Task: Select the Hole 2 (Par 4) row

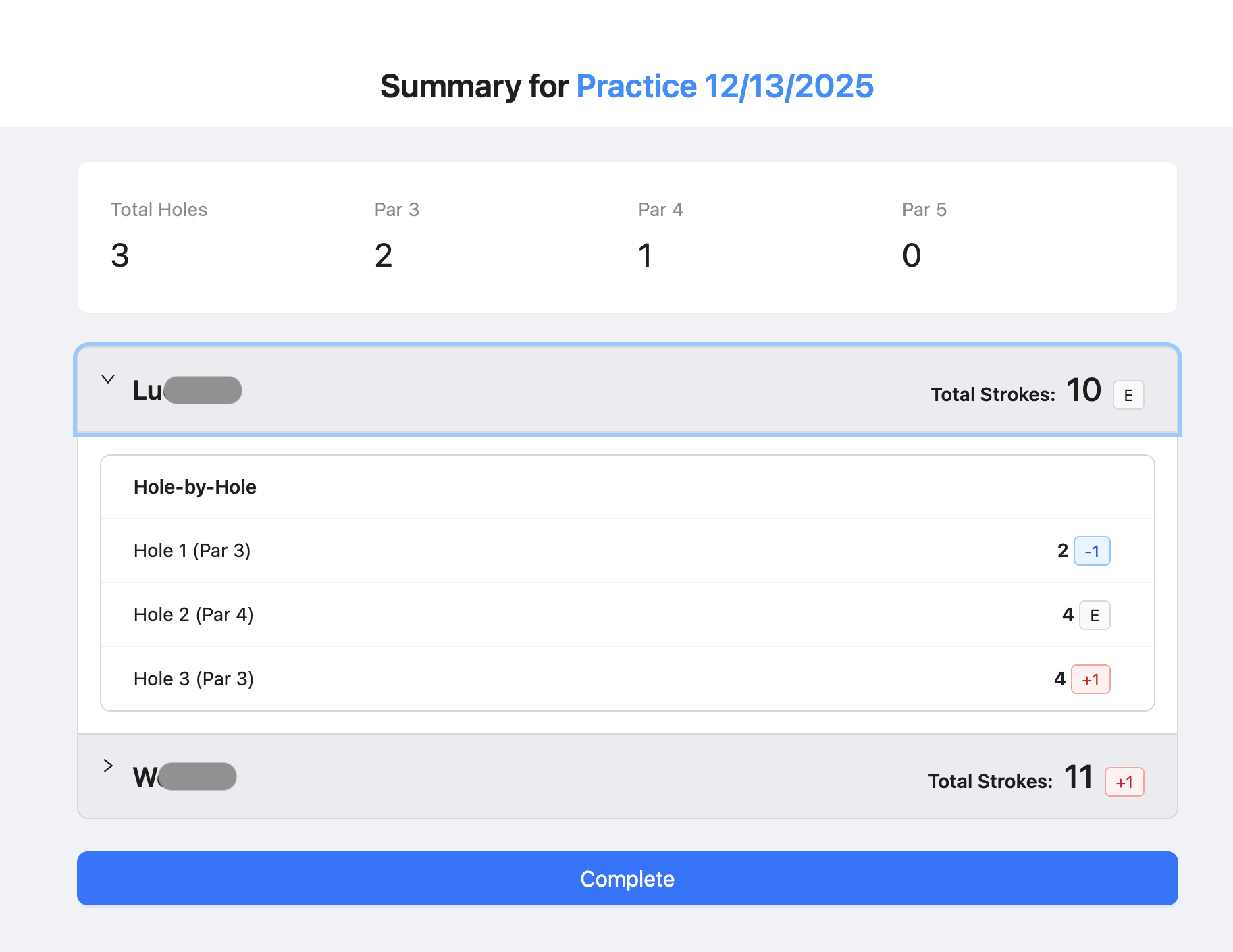Action: (x=194, y=615)
